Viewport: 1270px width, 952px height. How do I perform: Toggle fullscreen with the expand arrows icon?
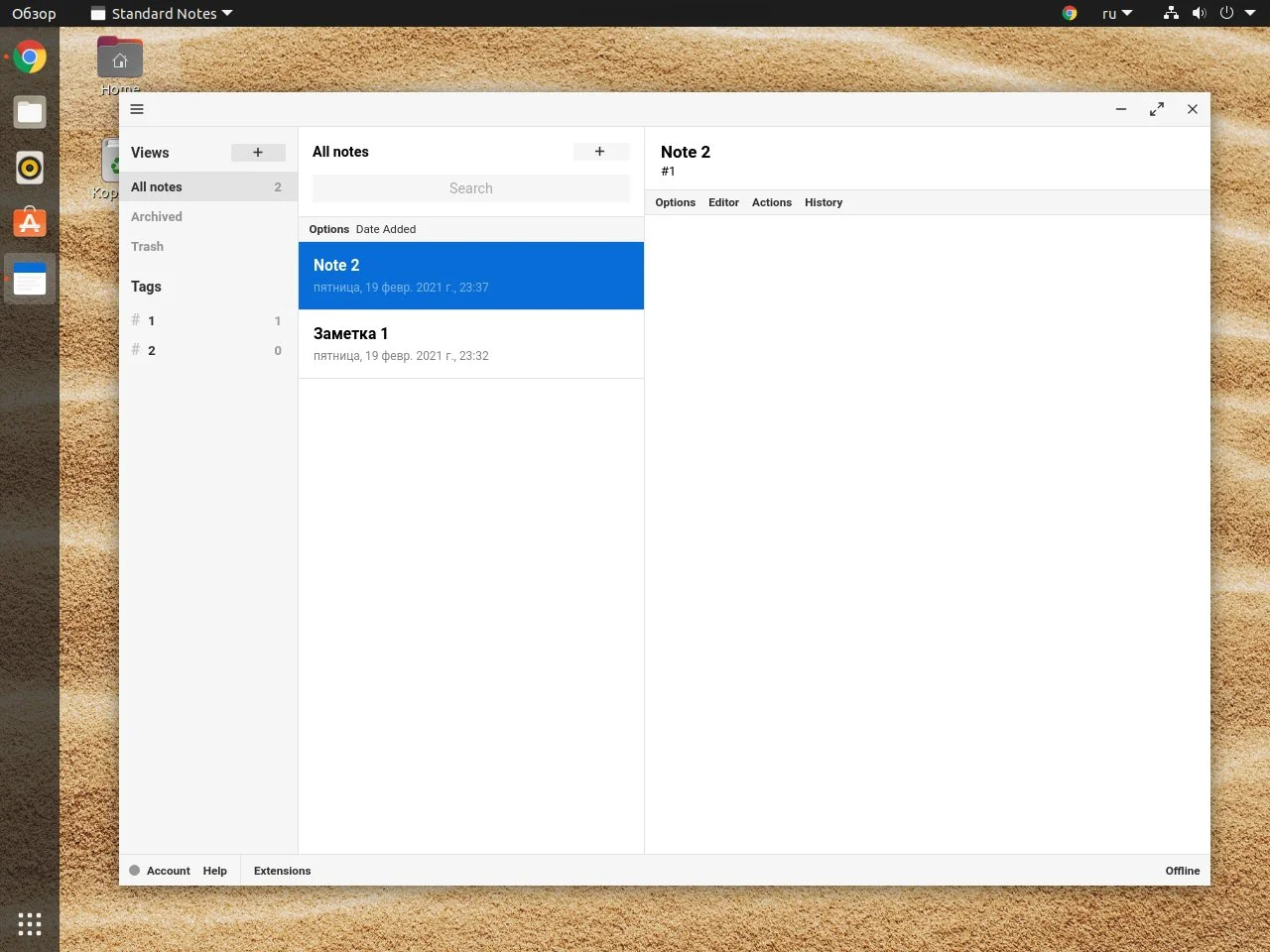tap(1157, 109)
